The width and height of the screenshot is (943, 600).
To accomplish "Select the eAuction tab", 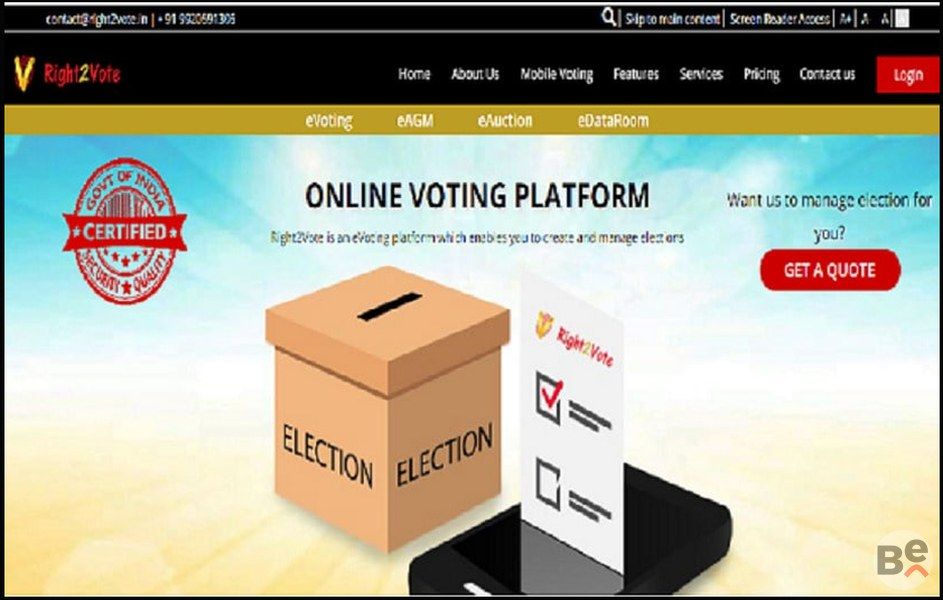I will point(505,121).
